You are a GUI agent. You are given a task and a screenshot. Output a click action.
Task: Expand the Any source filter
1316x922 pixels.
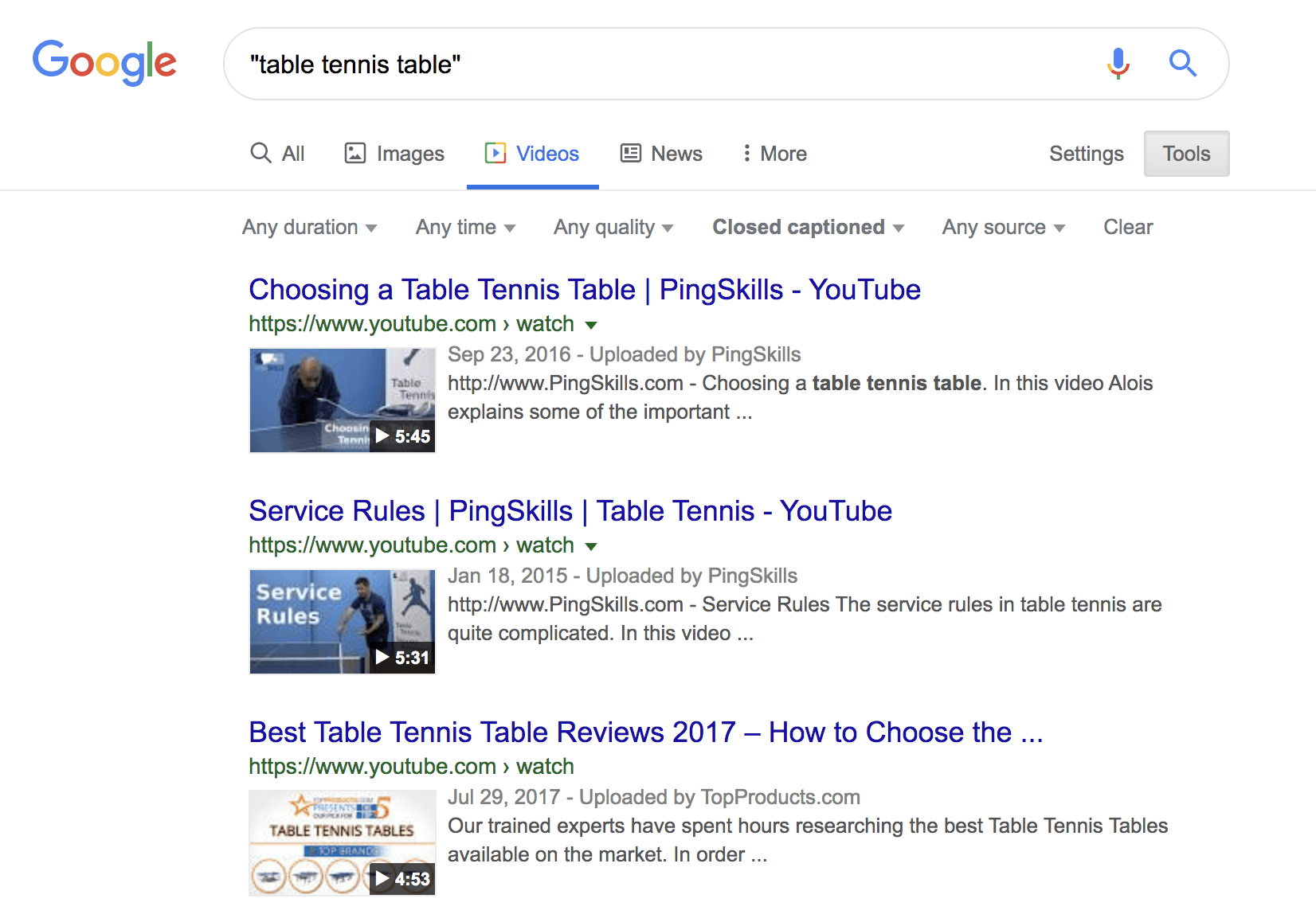(x=1003, y=228)
